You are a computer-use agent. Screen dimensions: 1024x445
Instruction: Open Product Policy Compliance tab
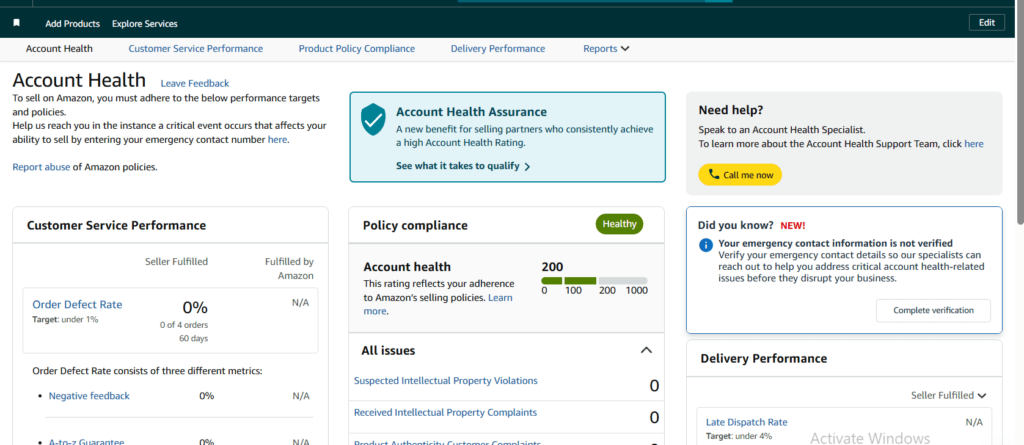[x=357, y=48]
